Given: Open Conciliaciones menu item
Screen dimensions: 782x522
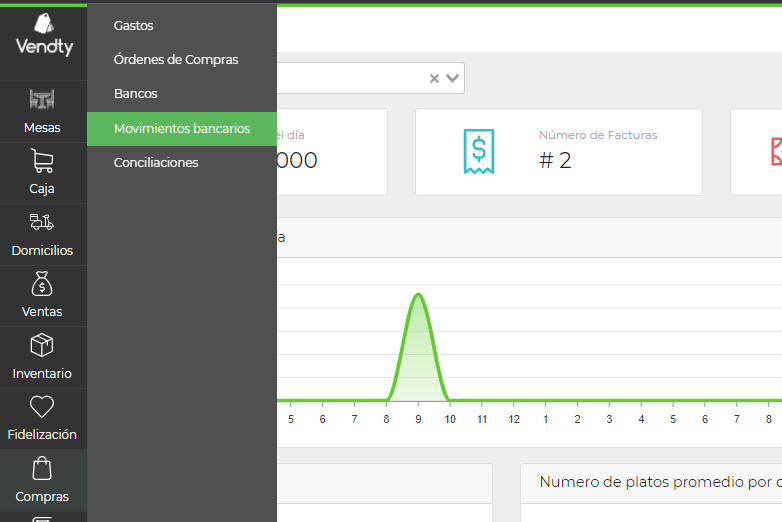Looking at the screenshot, I should point(156,163).
